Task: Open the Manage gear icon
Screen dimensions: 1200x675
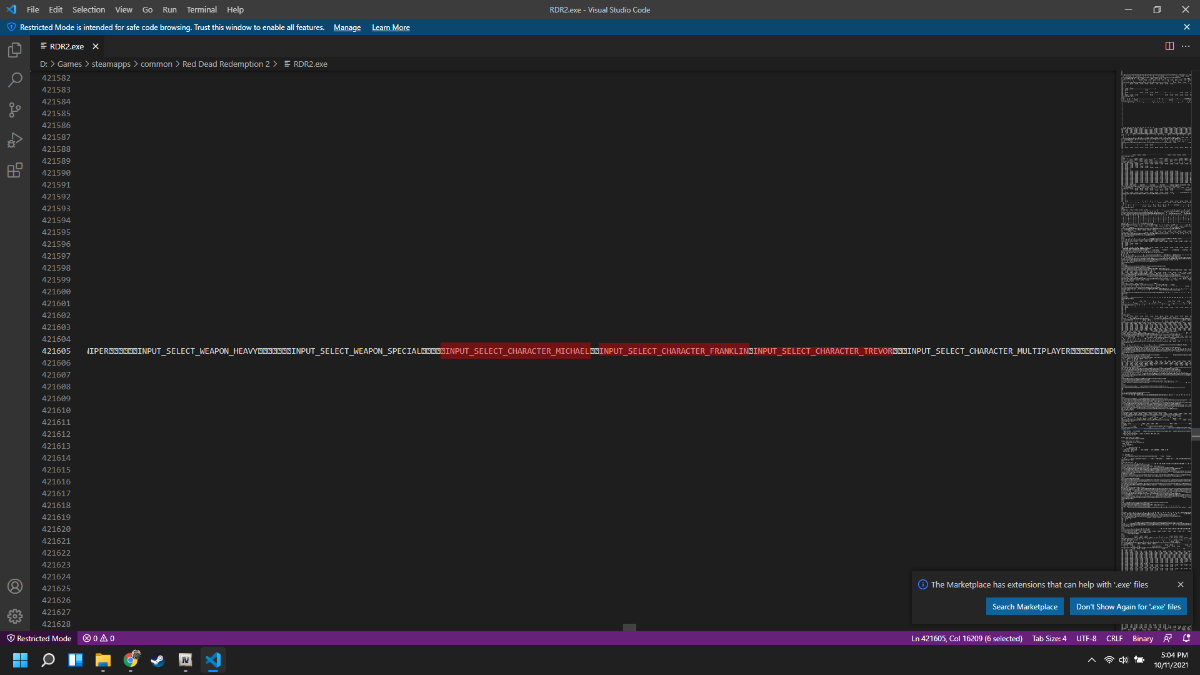Action: (15, 616)
